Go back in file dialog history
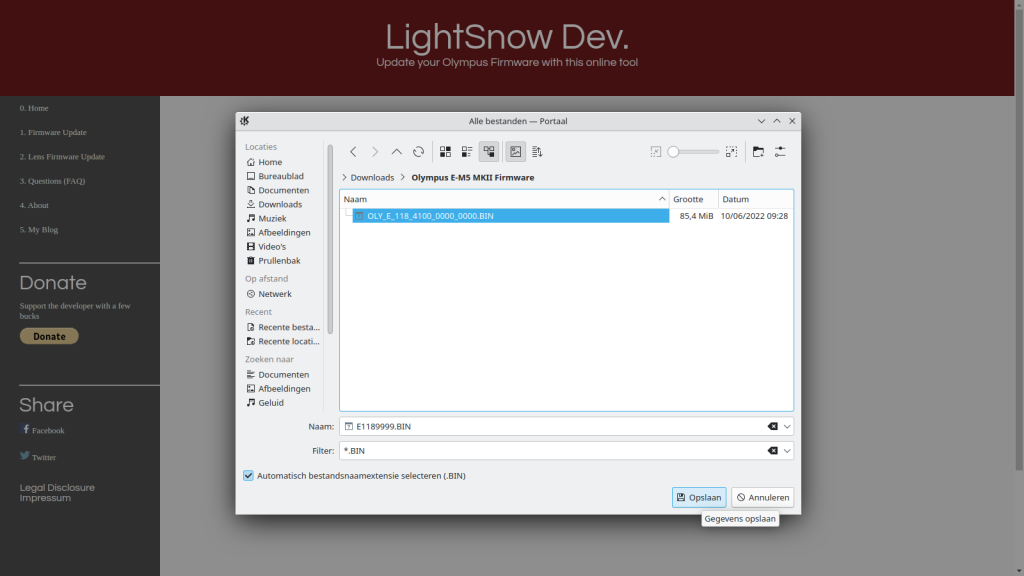1024x576 pixels. 353,152
